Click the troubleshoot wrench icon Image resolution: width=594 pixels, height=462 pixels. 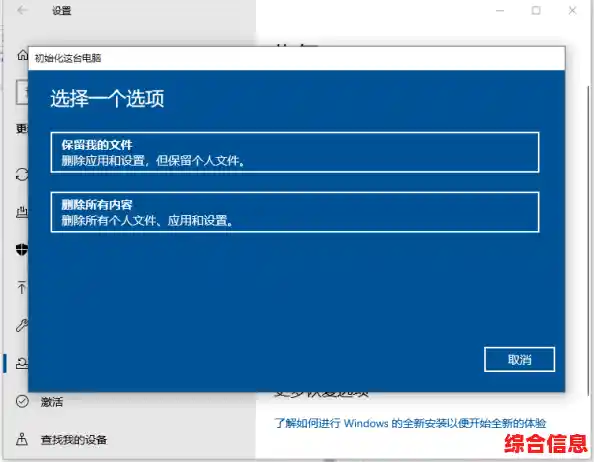point(22,325)
